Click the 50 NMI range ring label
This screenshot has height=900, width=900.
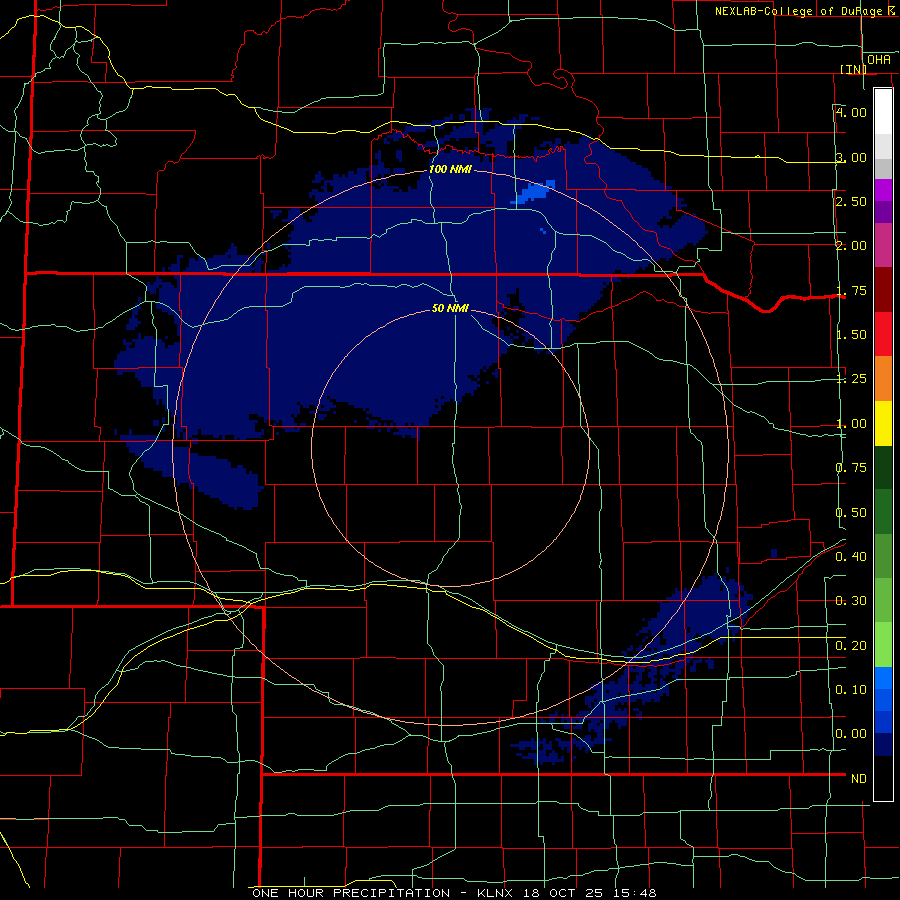coord(450,308)
